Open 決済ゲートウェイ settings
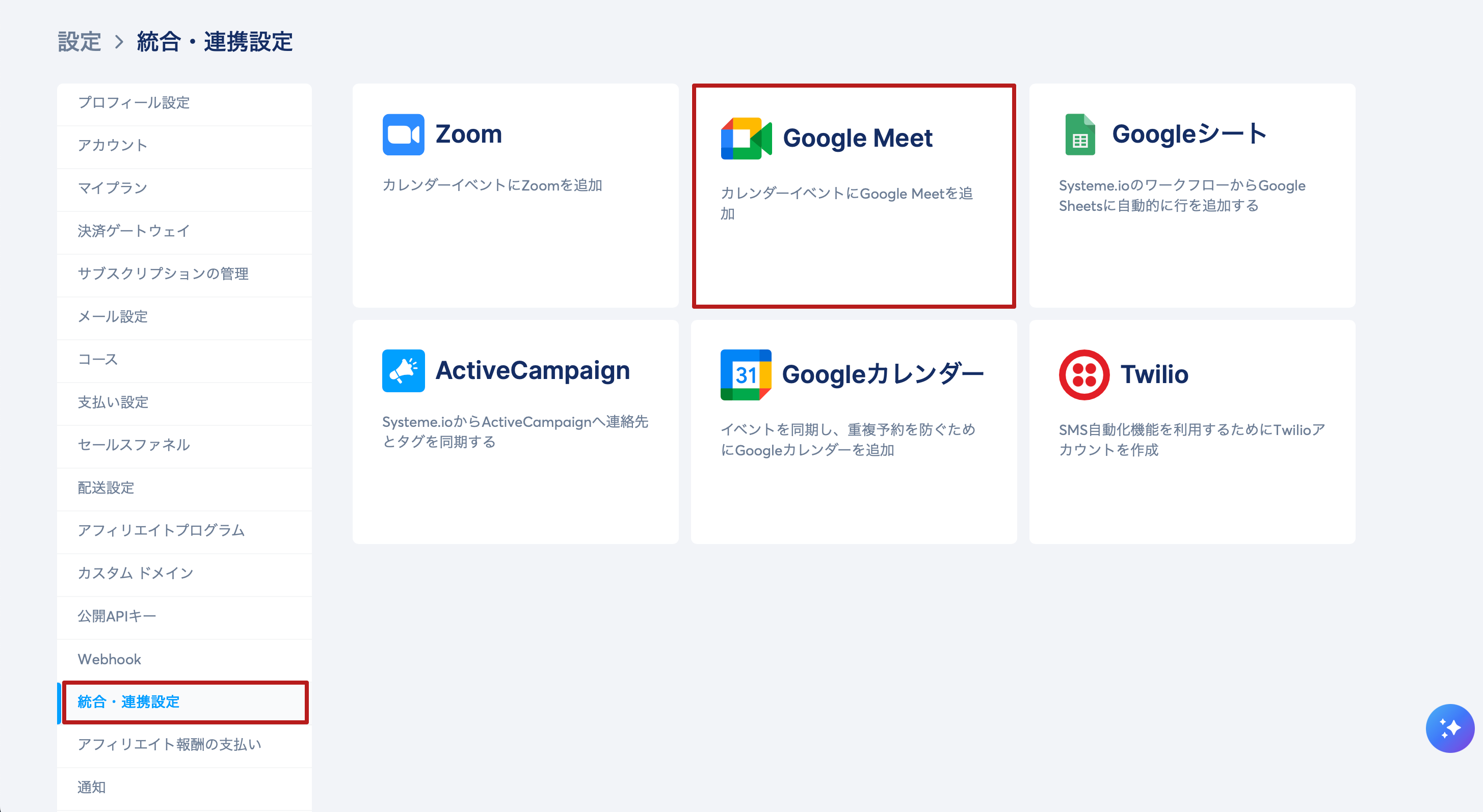1483x812 pixels. (x=134, y=231)
